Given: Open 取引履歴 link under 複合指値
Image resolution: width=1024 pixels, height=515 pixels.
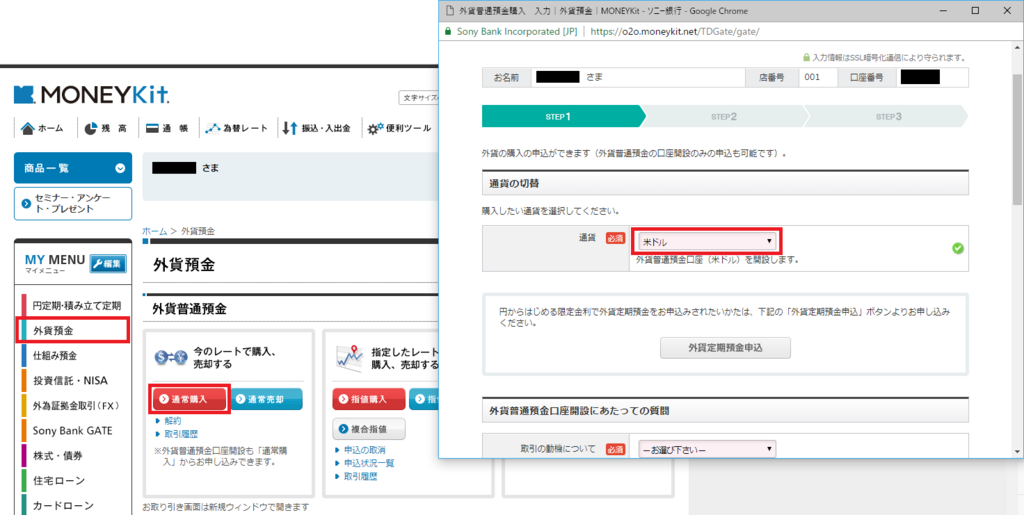Looking at the screenshot, I should click(360, 476).
